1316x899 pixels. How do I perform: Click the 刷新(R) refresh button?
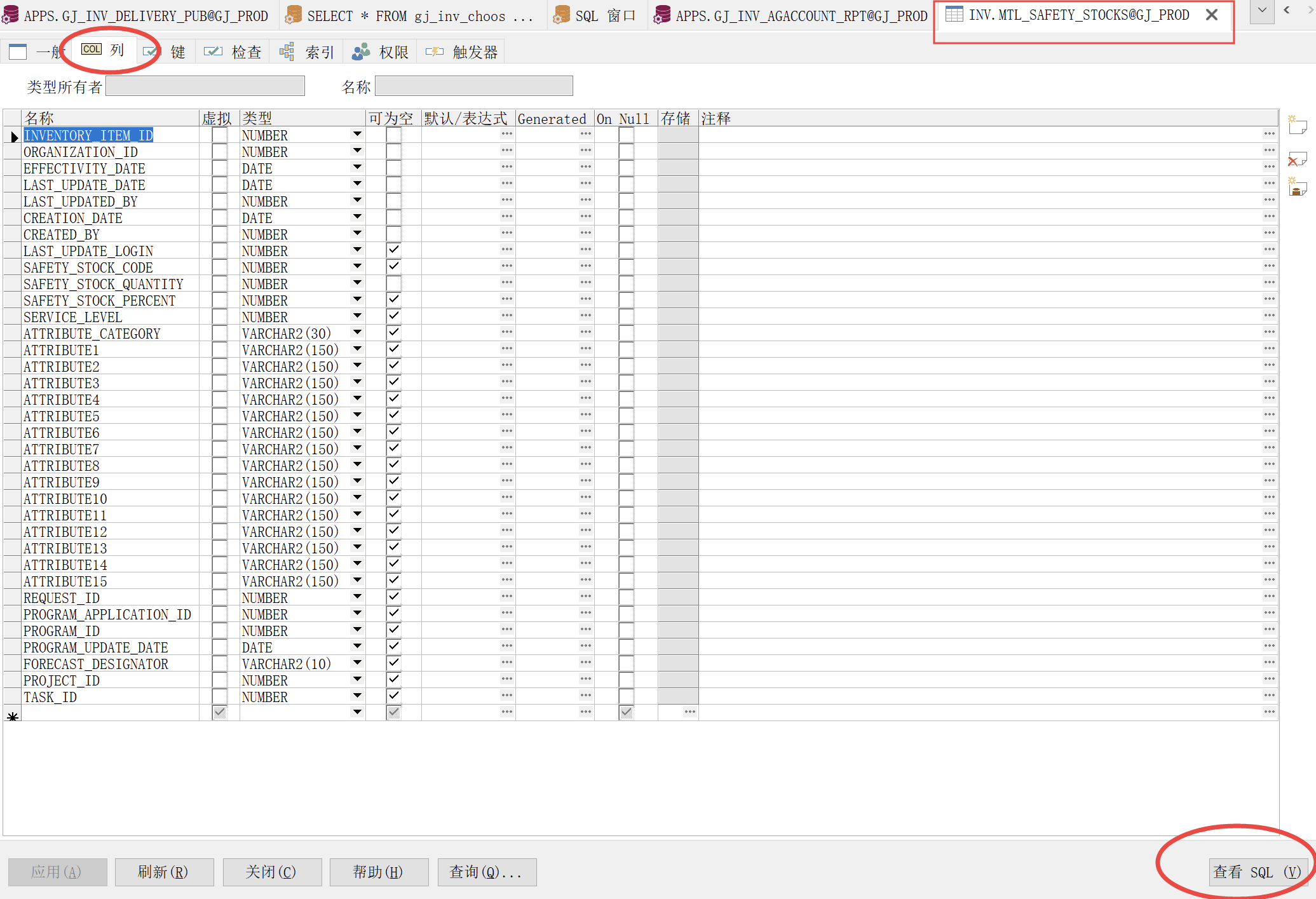[x=164, y=872]
